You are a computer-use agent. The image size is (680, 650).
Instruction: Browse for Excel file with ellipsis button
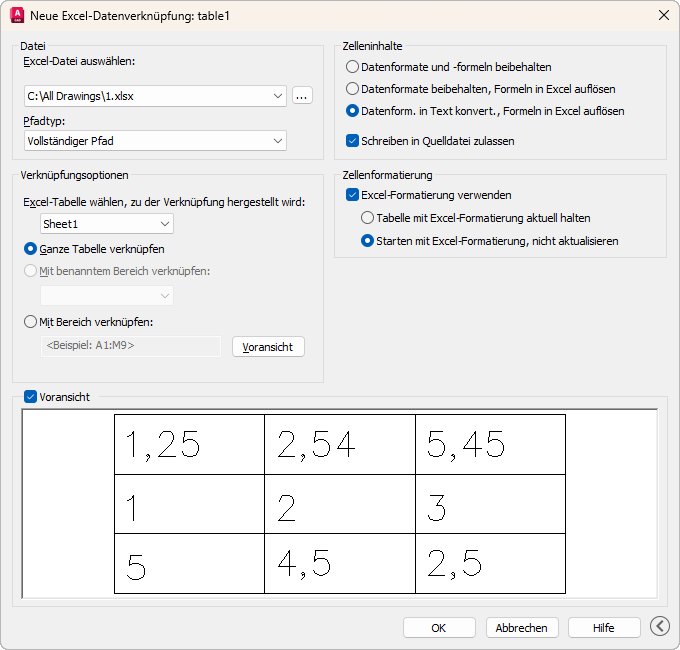(302, 95)
